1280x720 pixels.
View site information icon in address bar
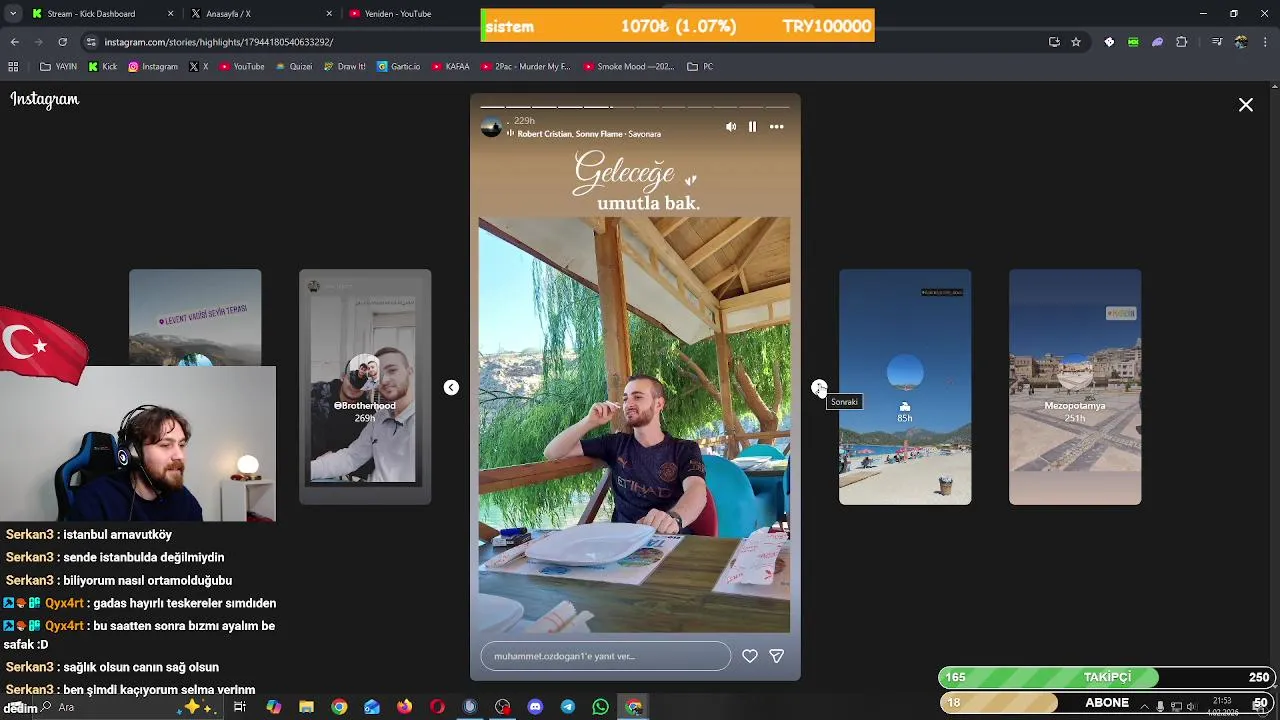(x=91, y=42)
